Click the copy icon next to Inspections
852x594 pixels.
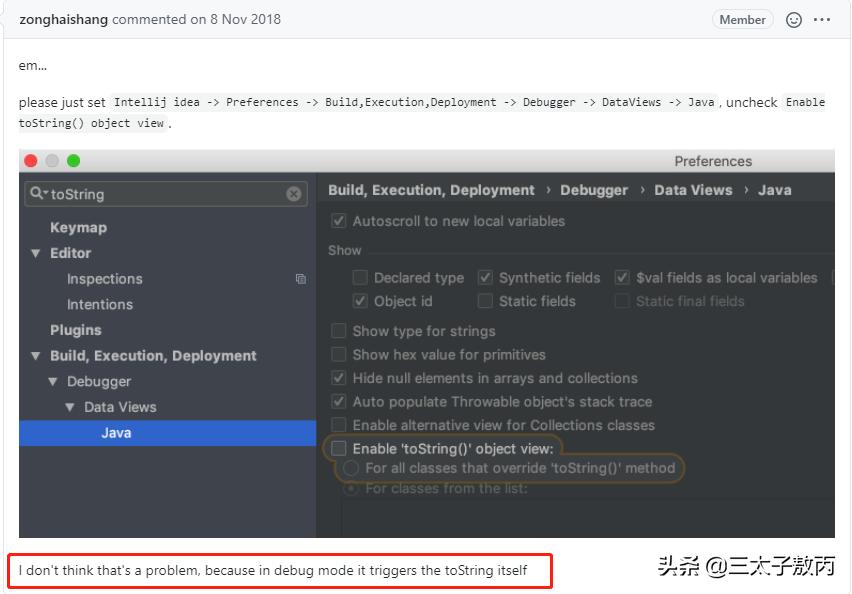300,279
